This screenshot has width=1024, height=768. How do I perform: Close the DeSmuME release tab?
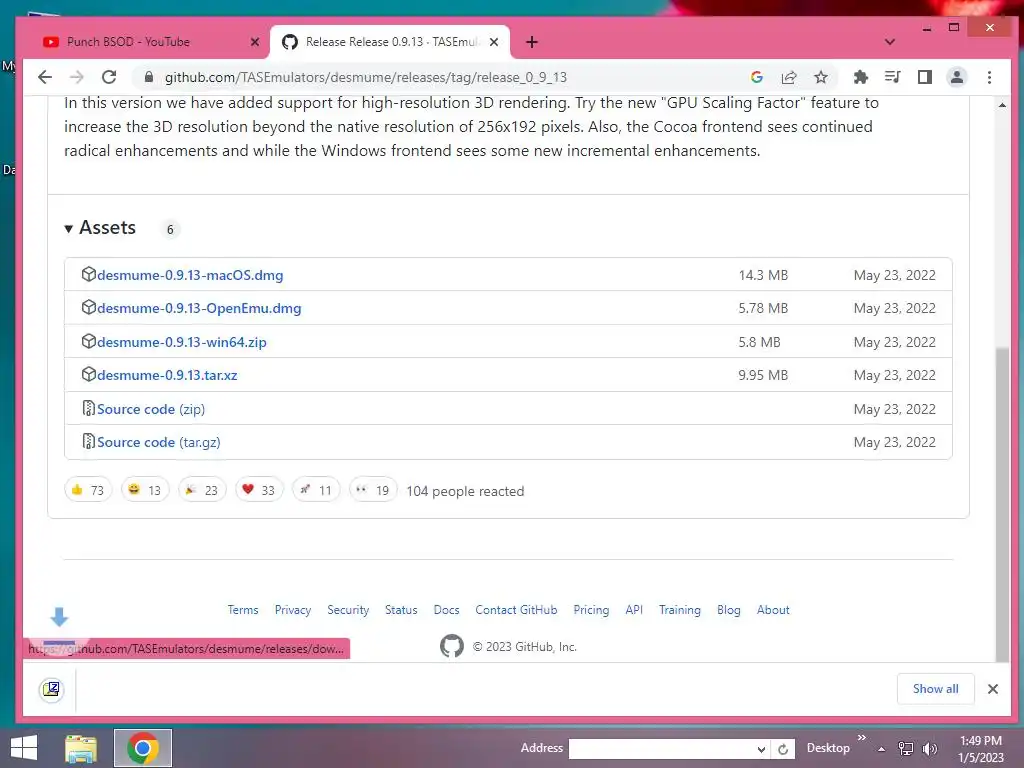pyautogui.click(x=494, y=42)
